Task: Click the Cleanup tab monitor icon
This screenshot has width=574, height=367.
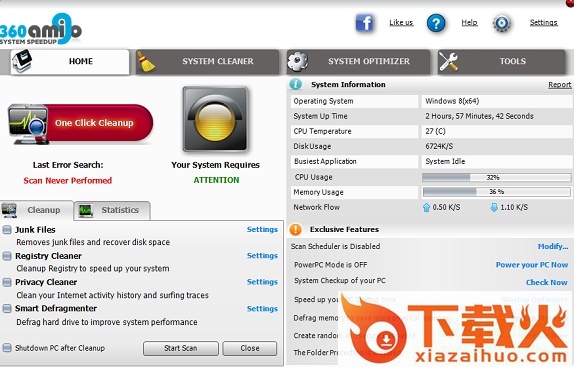Action: point(9,210)
